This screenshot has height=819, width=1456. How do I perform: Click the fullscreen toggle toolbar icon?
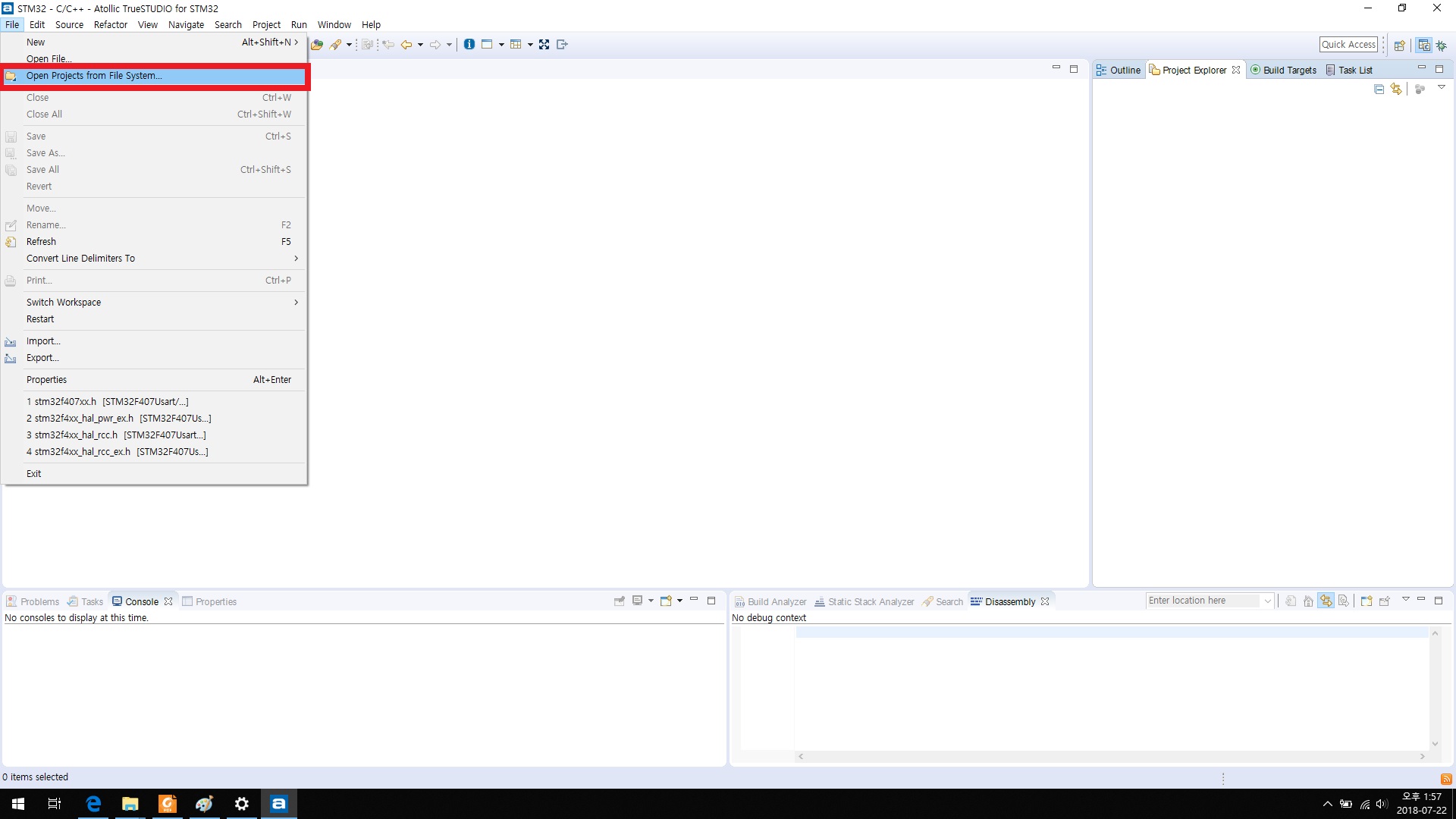(x=544, y=45)
